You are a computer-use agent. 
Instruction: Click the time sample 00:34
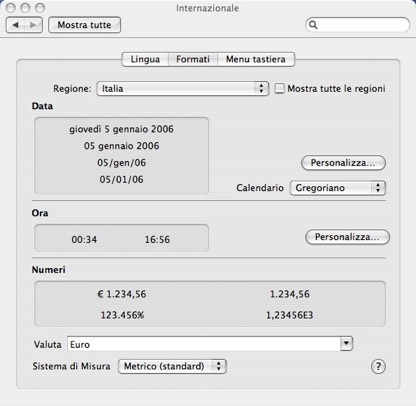(x=84, y=240)
